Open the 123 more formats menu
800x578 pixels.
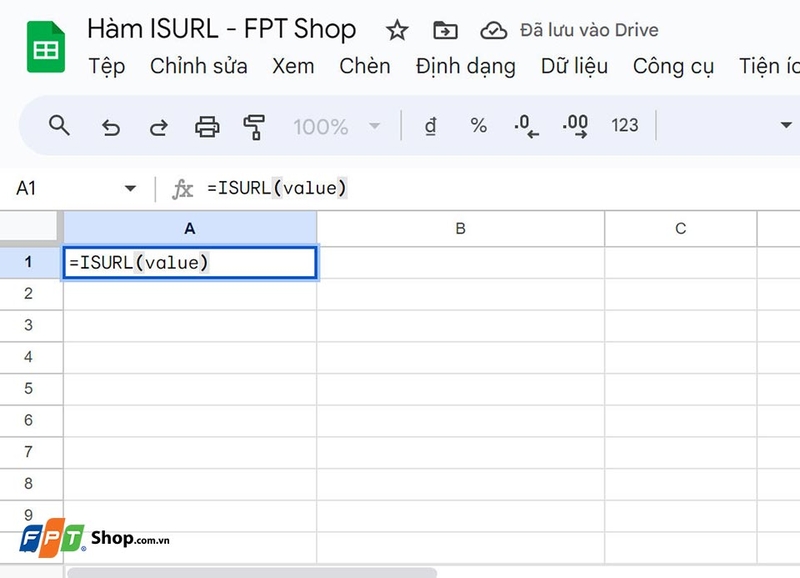[x=625, y=126]
